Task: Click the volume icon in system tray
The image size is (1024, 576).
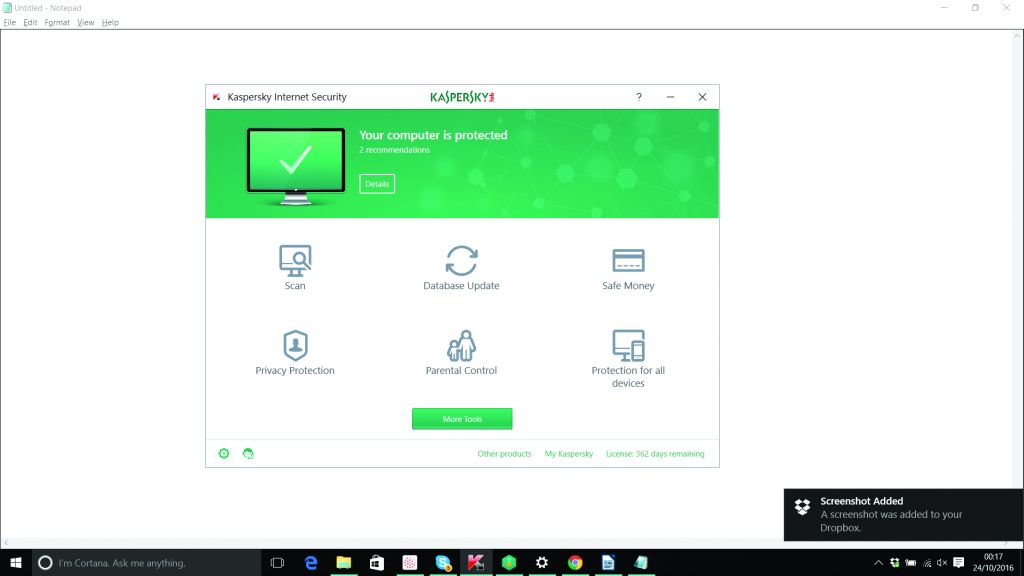Action: click(942, 562)
